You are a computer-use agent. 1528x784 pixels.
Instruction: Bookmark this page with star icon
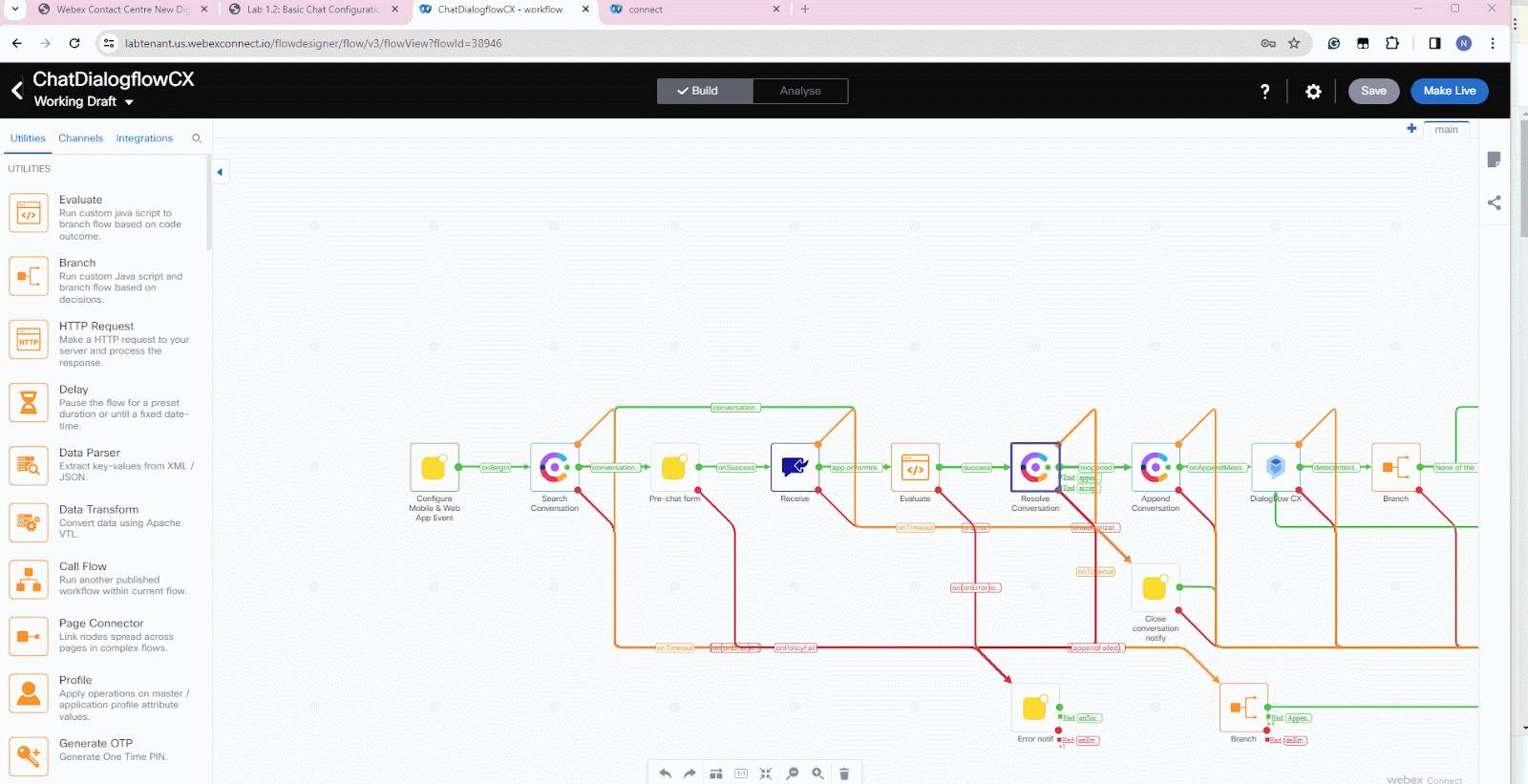(1294, 43)
